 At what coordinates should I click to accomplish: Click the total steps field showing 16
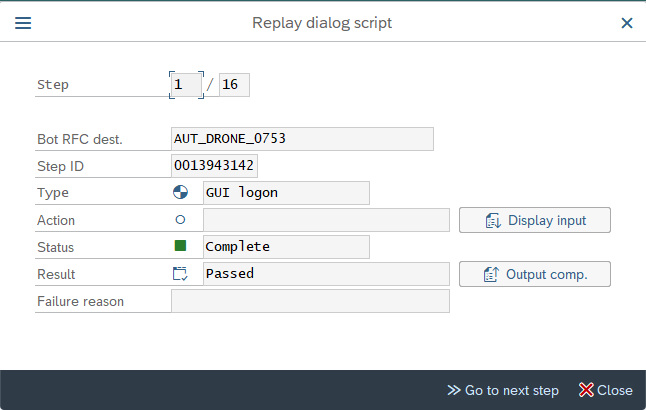click(234, 85)
